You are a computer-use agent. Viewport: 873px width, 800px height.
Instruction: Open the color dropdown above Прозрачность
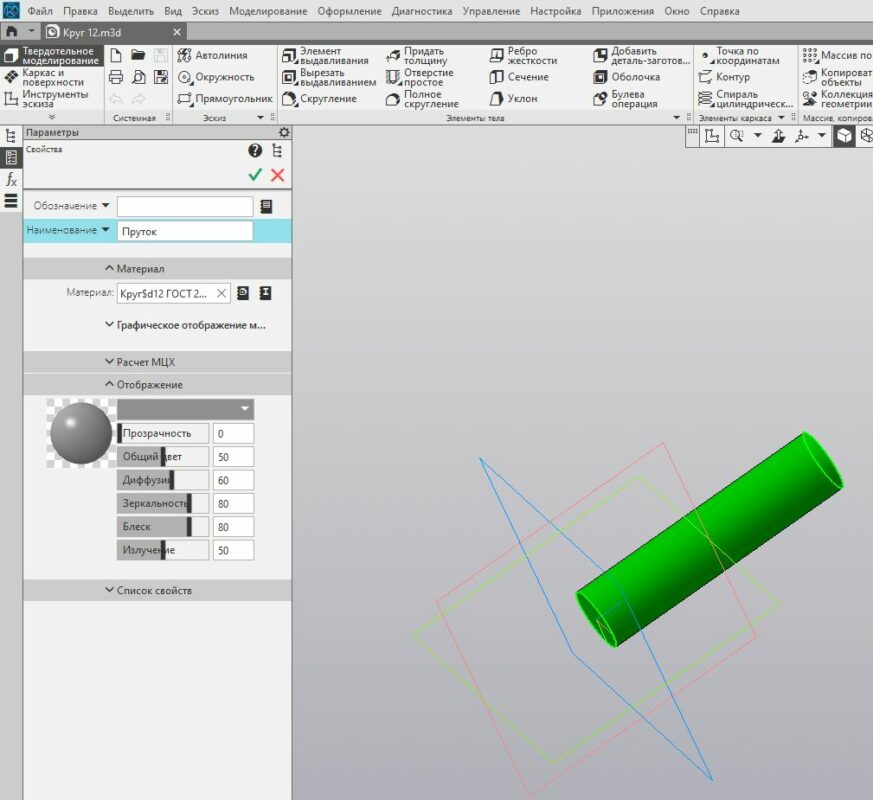pos(185,409)
